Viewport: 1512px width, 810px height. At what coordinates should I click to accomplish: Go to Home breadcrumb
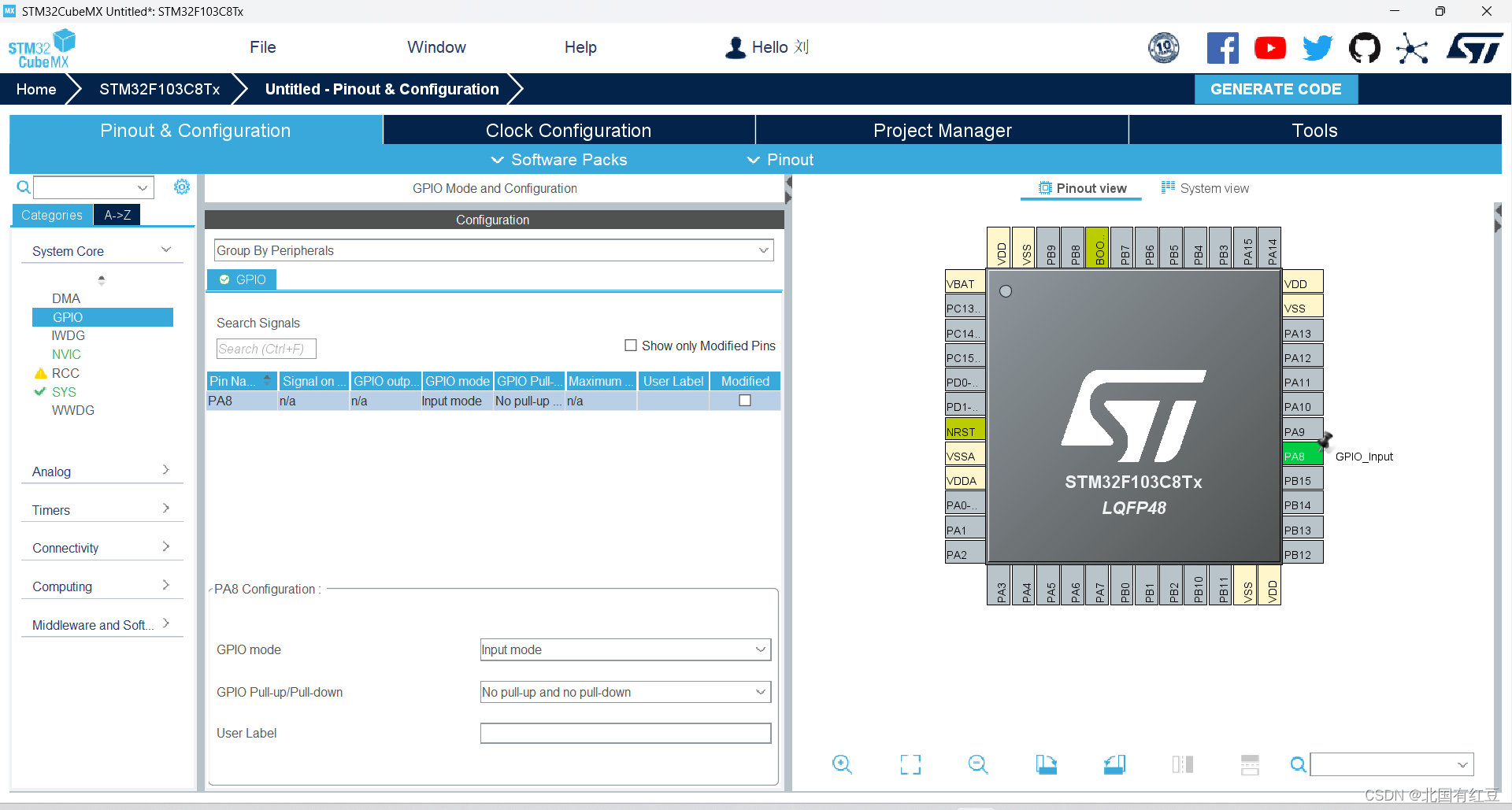tap(36, 89)
